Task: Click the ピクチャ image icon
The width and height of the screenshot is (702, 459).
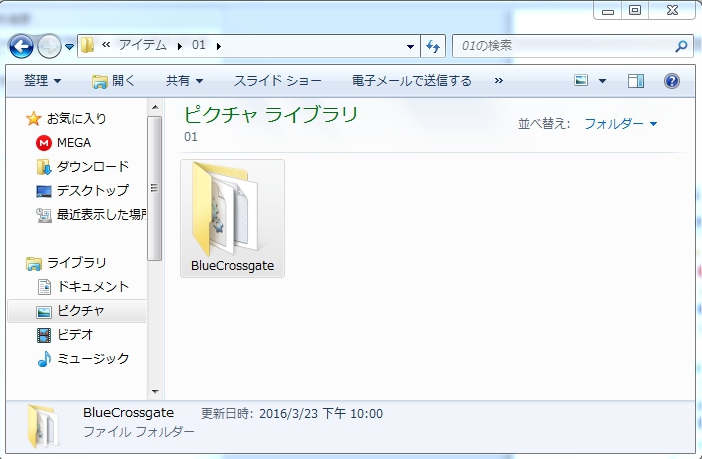Action: click(x=44, y=311)
